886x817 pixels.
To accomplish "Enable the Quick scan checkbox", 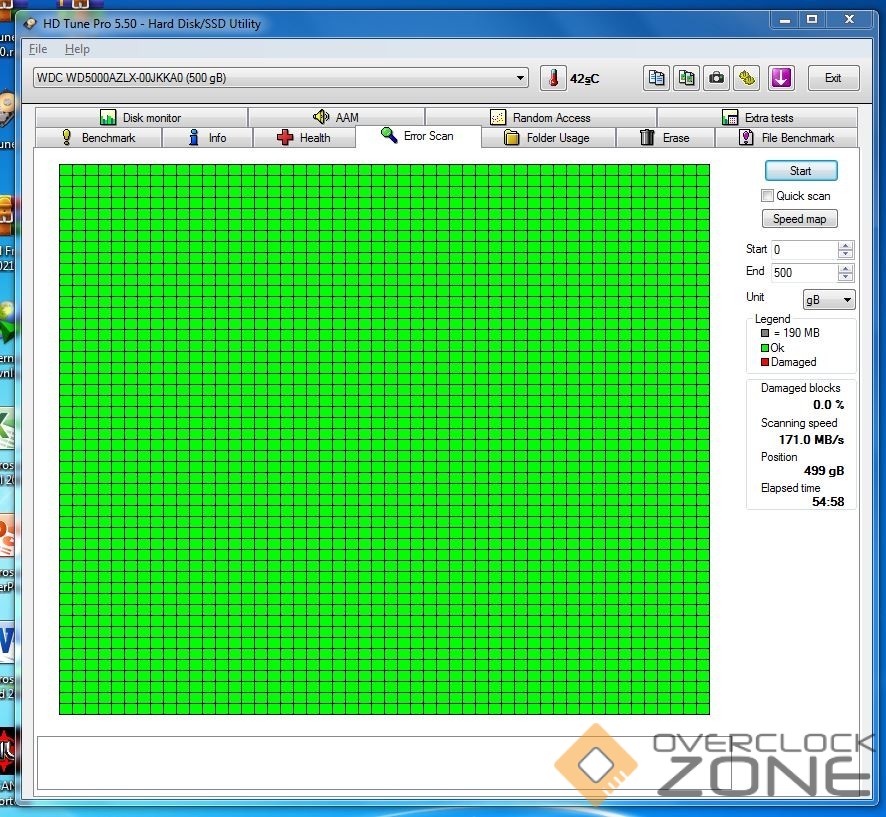I will coord(767,196).
